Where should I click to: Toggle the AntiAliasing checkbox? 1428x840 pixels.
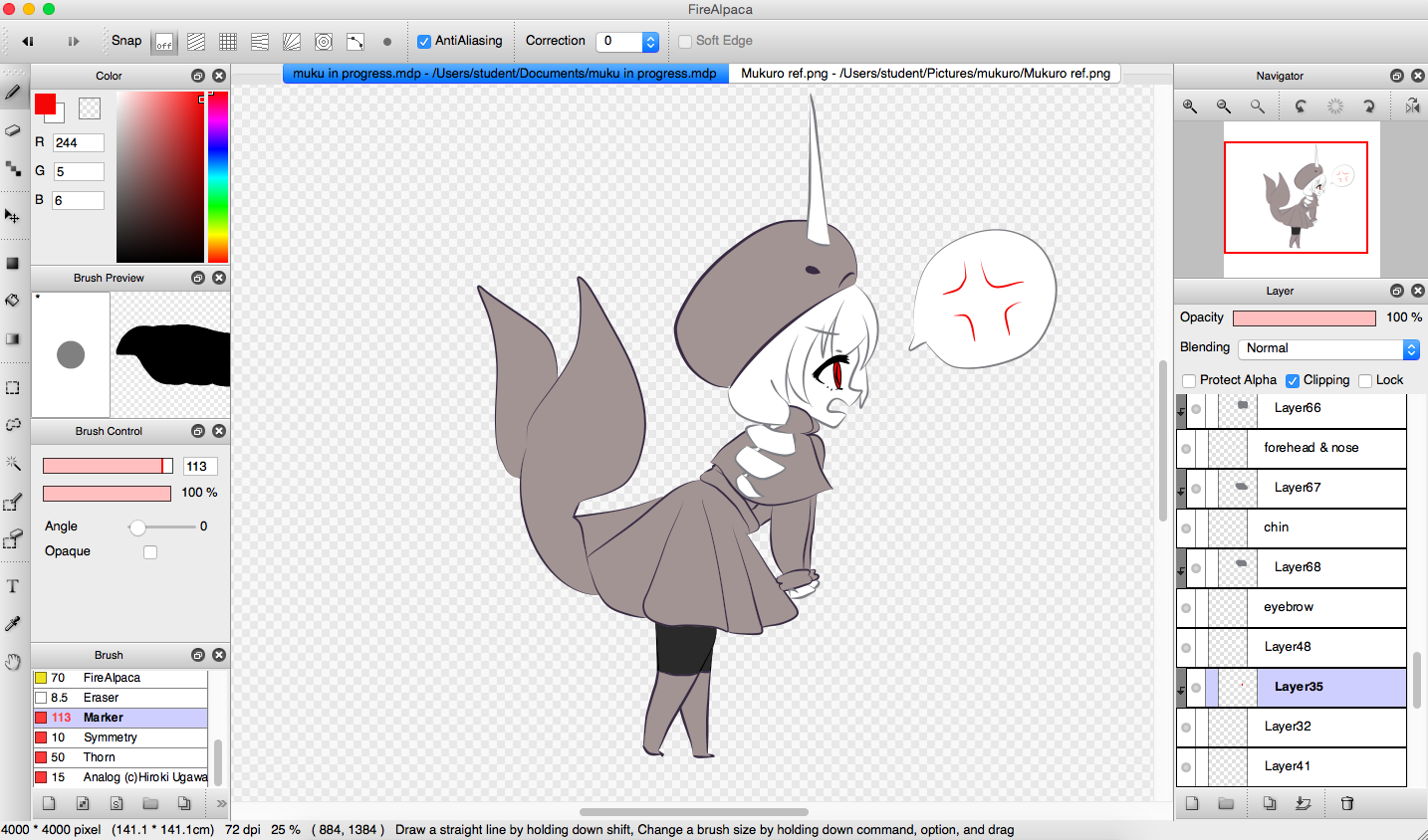tap(424, 42)
